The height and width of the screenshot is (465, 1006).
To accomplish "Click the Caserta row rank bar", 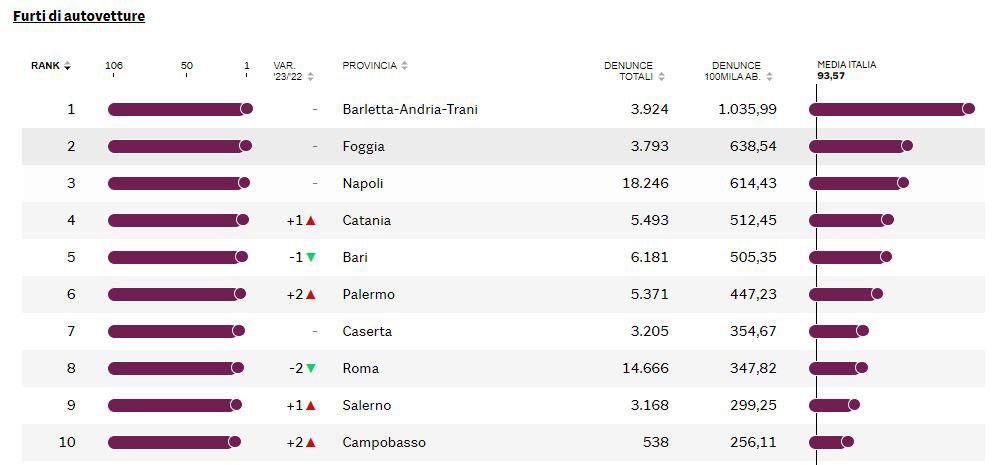I will tap(176, 331).
